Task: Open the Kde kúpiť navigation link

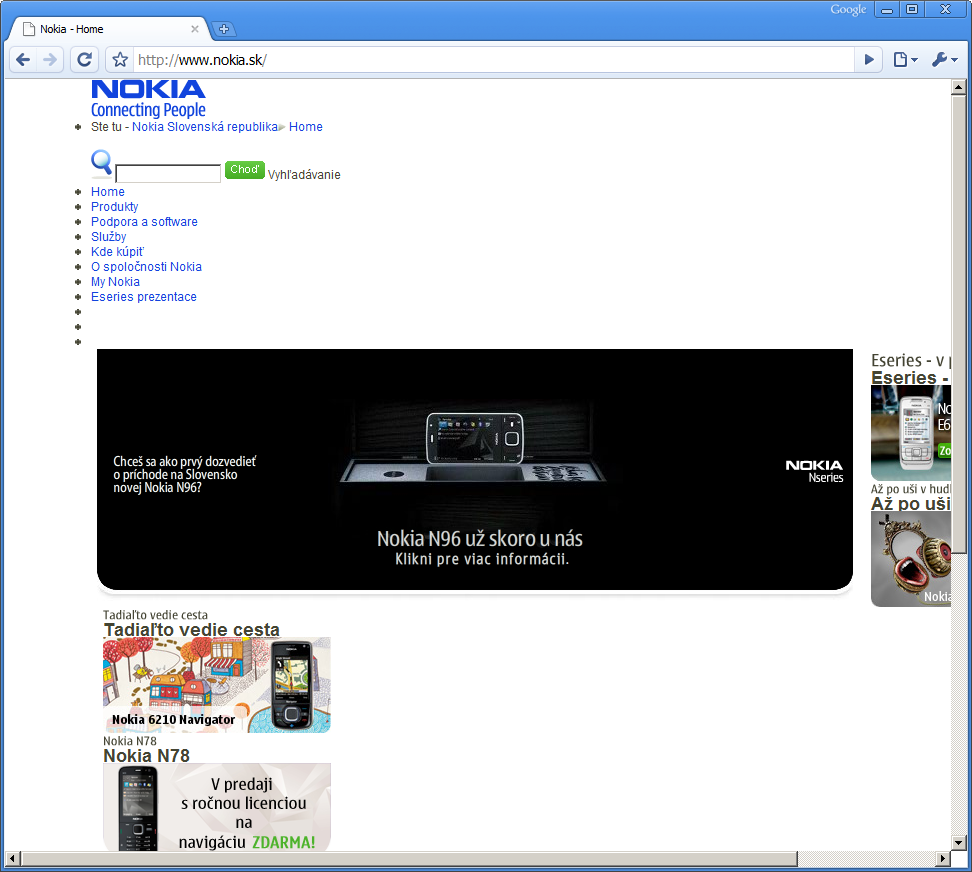Action: pos(117,252)
